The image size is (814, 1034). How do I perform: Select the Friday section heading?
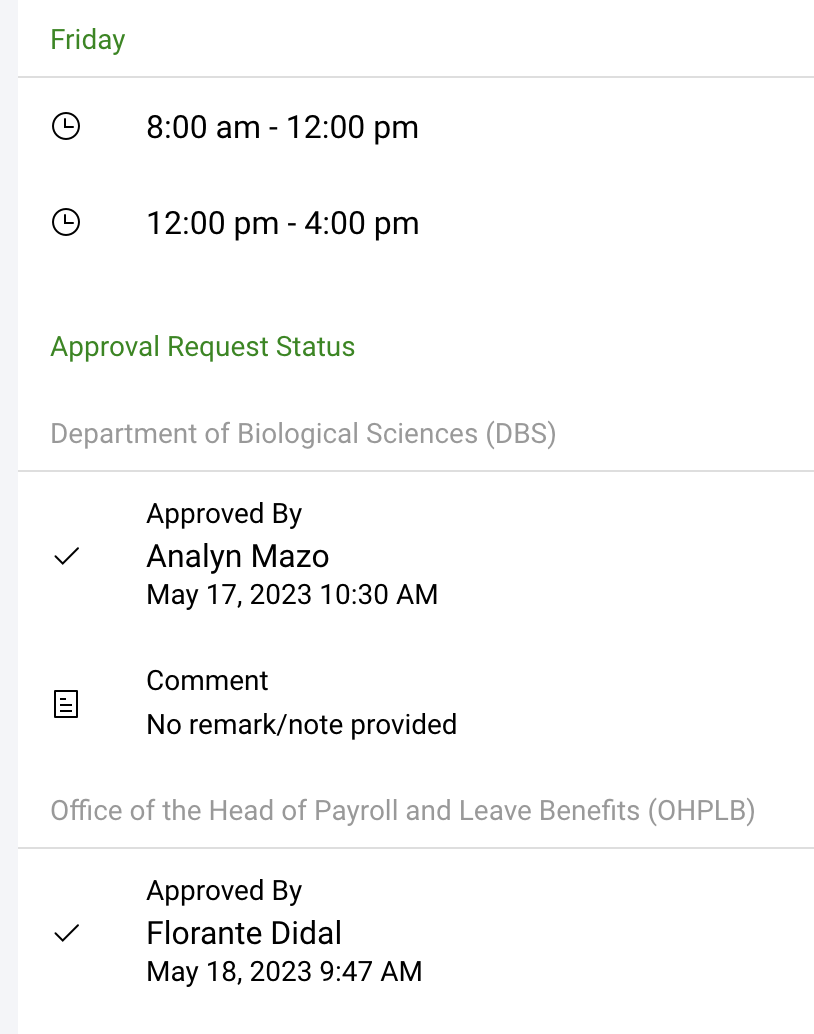click(88, 40)
